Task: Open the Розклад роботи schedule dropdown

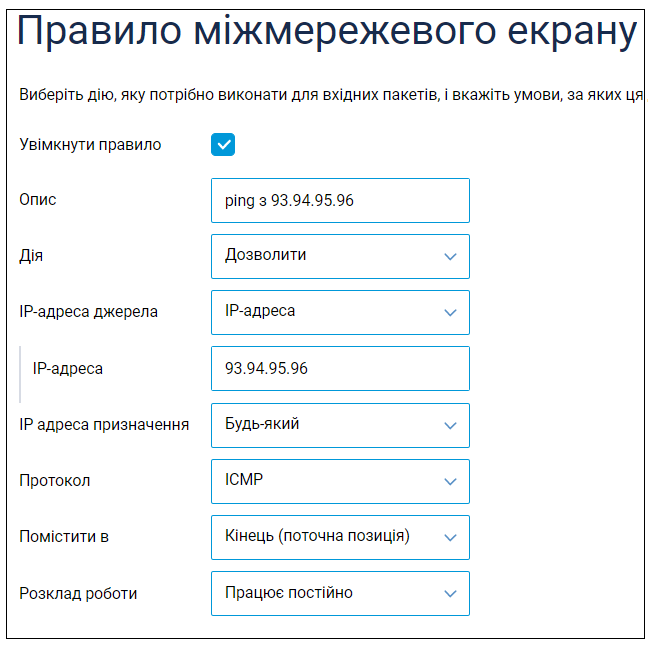Action: click(x=340, y=593)
